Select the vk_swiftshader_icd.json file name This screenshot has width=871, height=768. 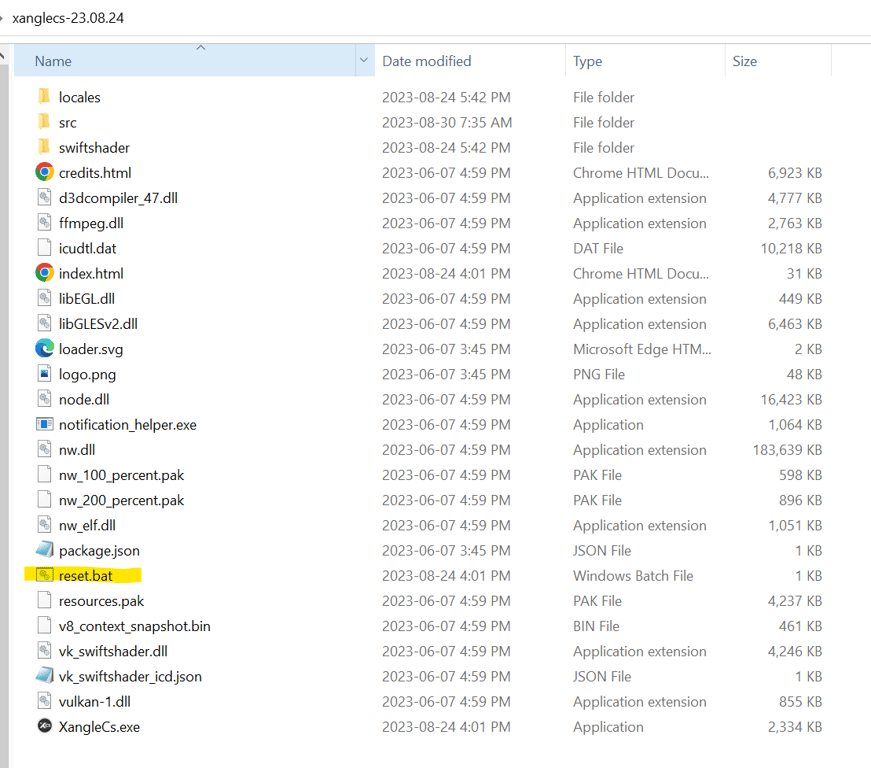(x=130, y=676)
